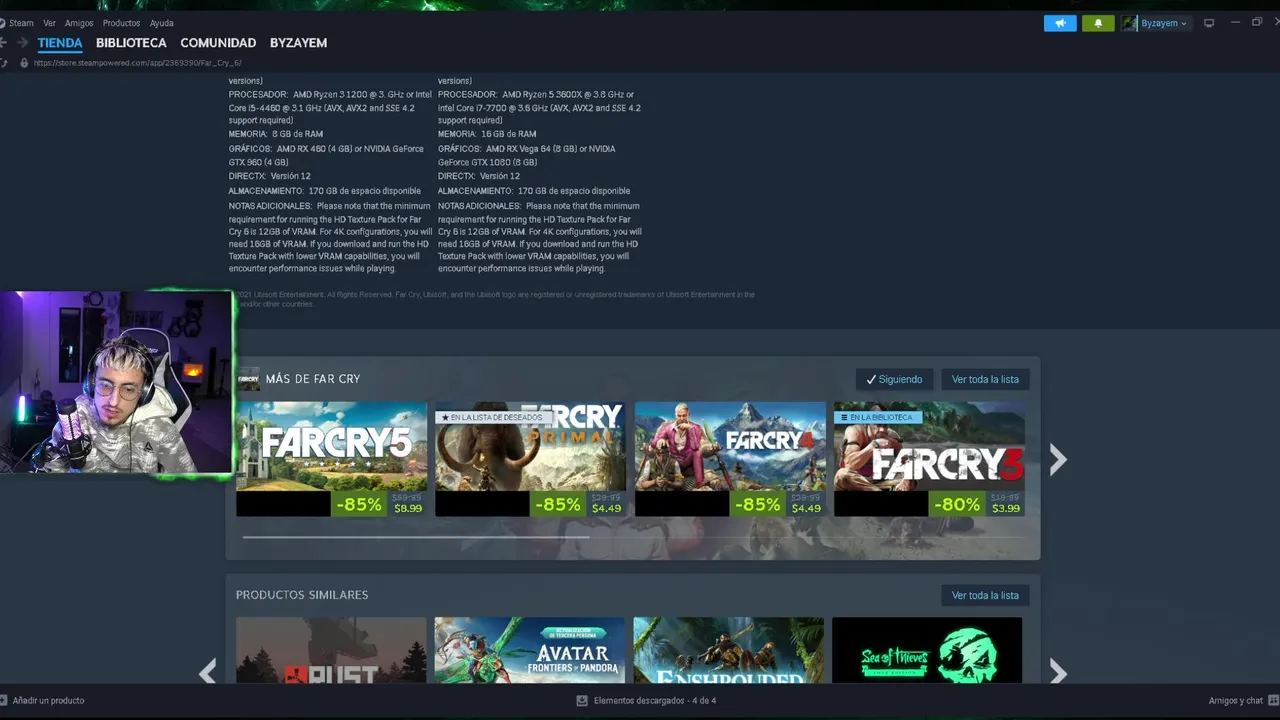
Task: Switch to the BIBLIOTECA tab
Action: (131, 43)
